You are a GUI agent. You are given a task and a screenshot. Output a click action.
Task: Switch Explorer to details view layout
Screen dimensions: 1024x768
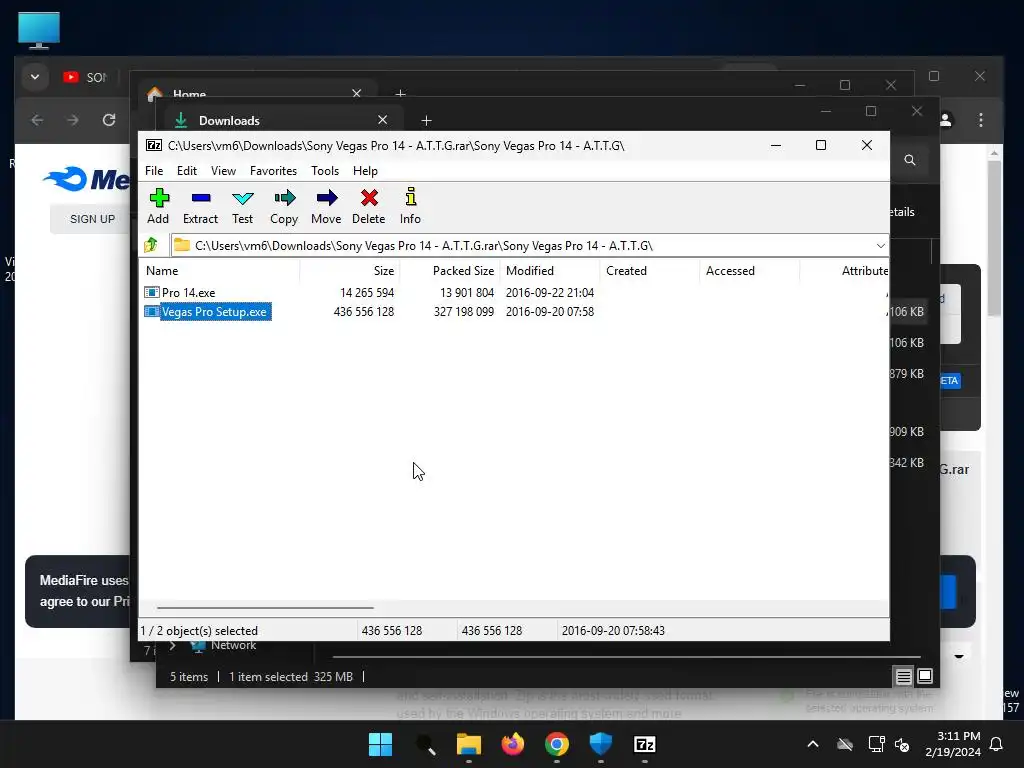903,677
